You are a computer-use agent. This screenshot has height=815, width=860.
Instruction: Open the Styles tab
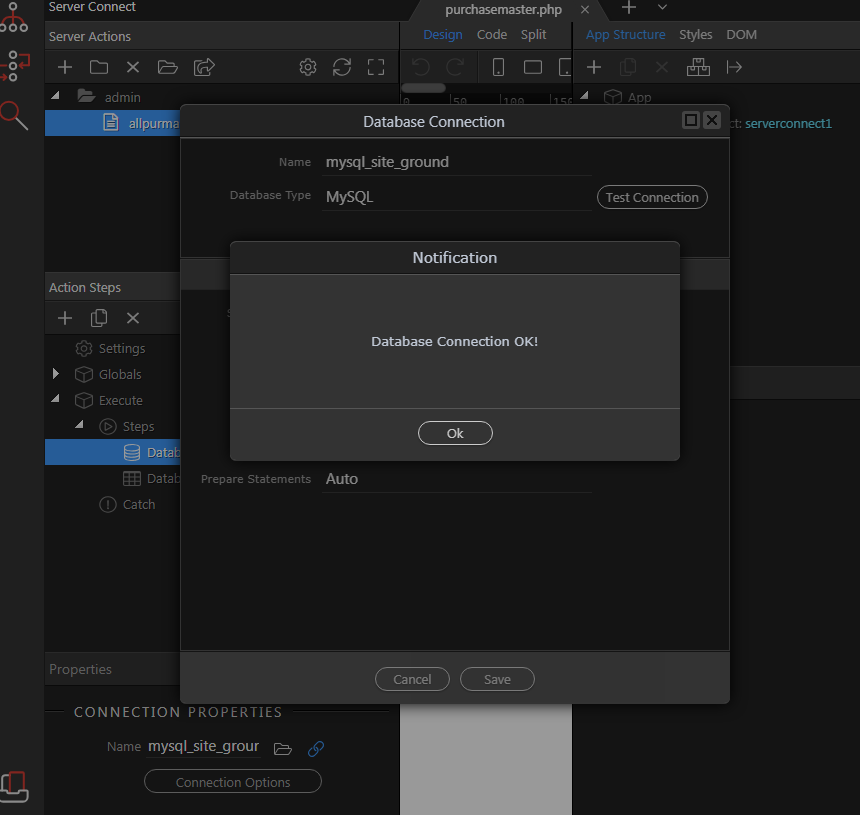click(x=695, y=34)
